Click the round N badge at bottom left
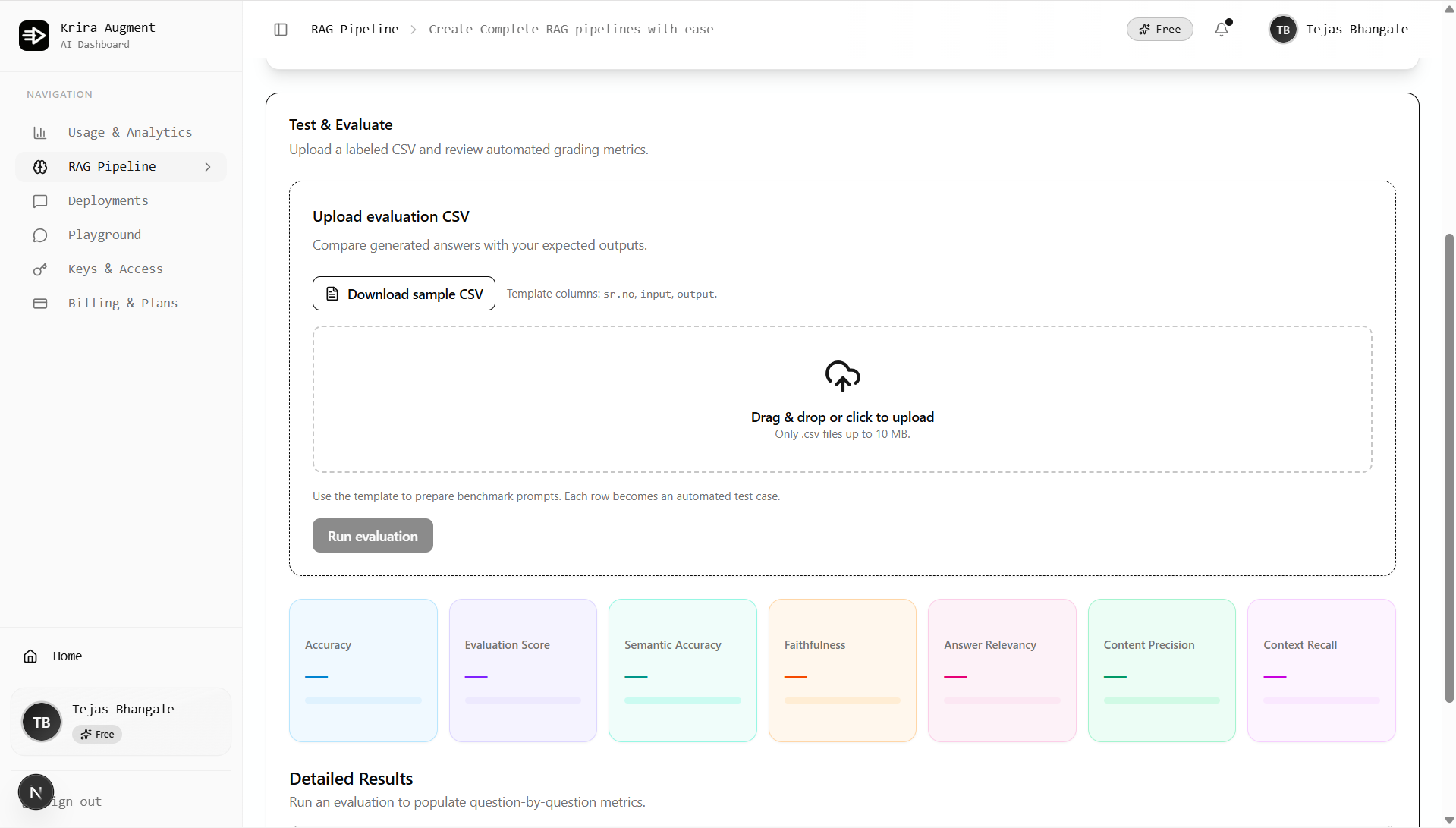 (x=36, y=792)
